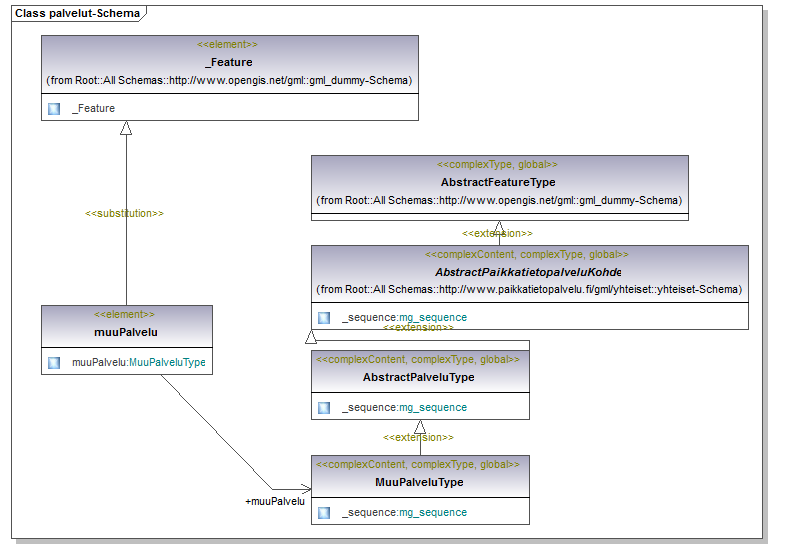The height and width of the screenshot is (559, 789).
Task: Click the extension arrowhead under AbstractFeatureType
Action: 499,227
